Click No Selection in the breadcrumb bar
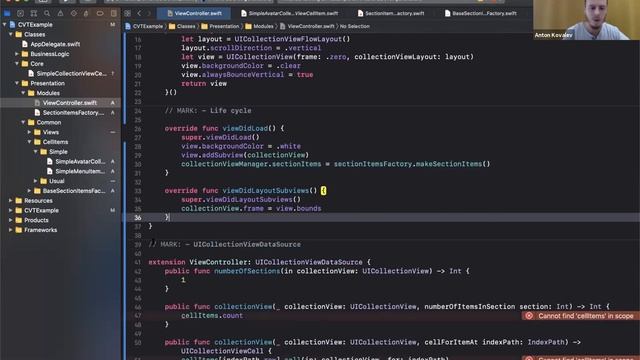Image resolution: width=640 pixels, height=360 pixels. pos(355,26)
